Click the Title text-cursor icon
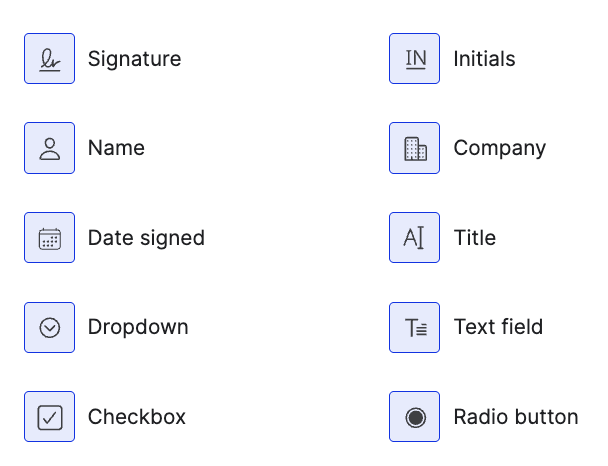608x466 pixels. point(415,238)
